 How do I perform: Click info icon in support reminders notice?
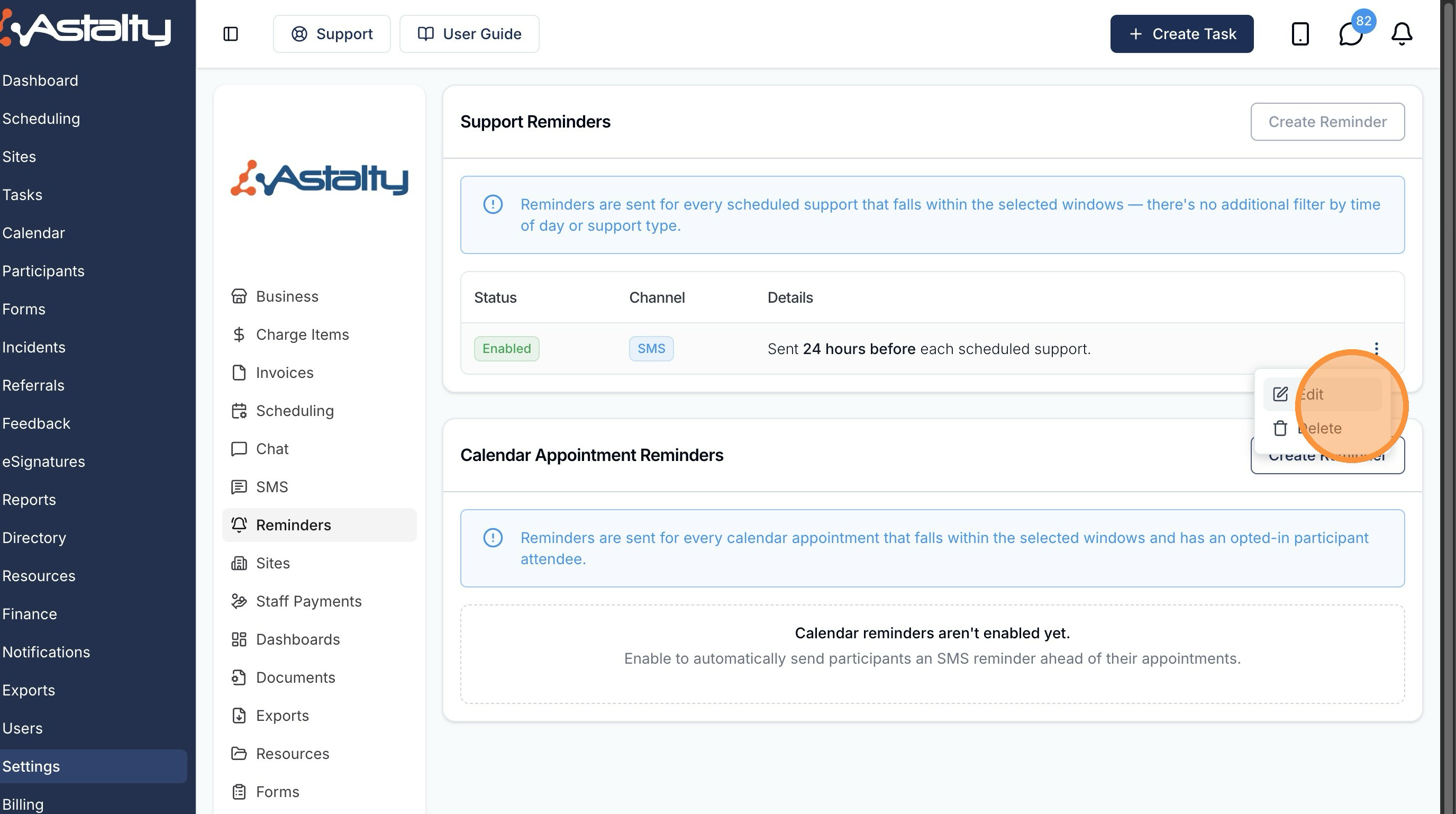(x=493, y=204)
